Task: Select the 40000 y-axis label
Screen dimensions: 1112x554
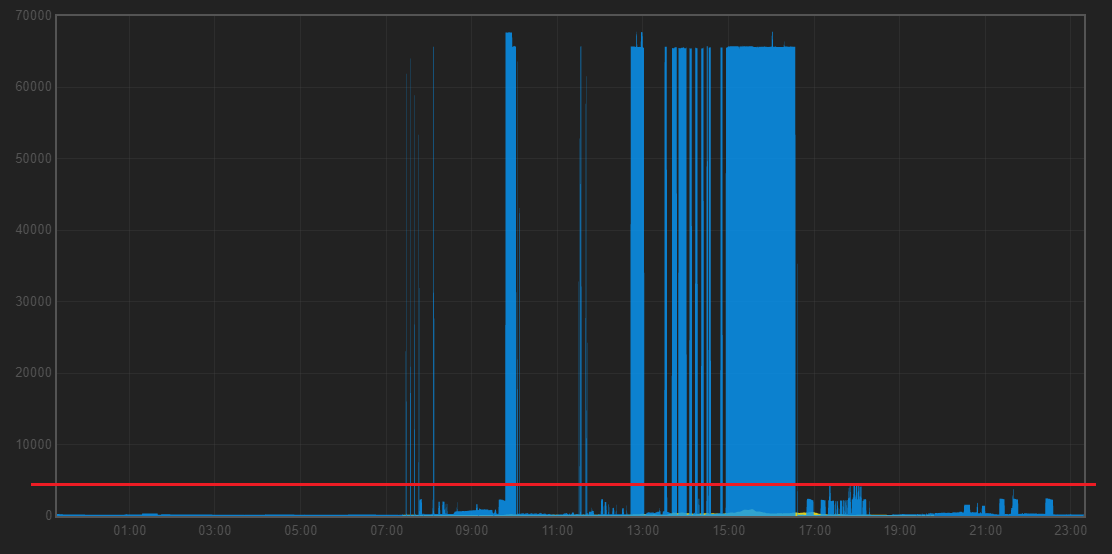Action: [33, 231]
